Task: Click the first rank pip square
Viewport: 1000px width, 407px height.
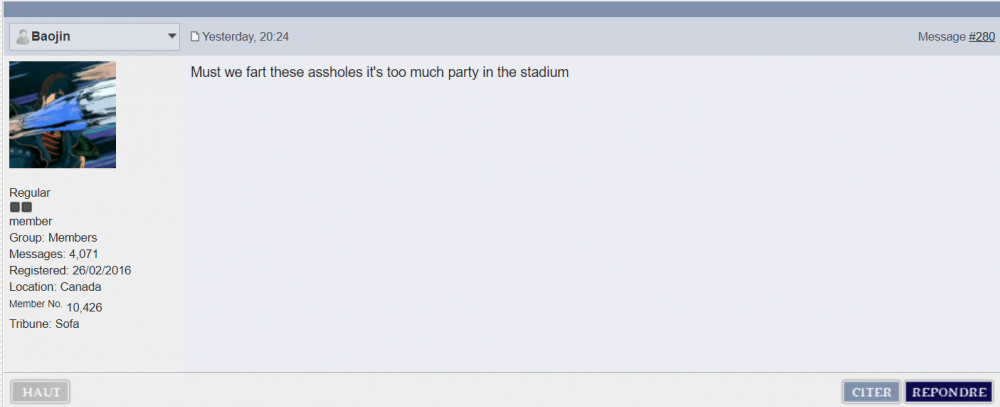Action: [15, 207]
